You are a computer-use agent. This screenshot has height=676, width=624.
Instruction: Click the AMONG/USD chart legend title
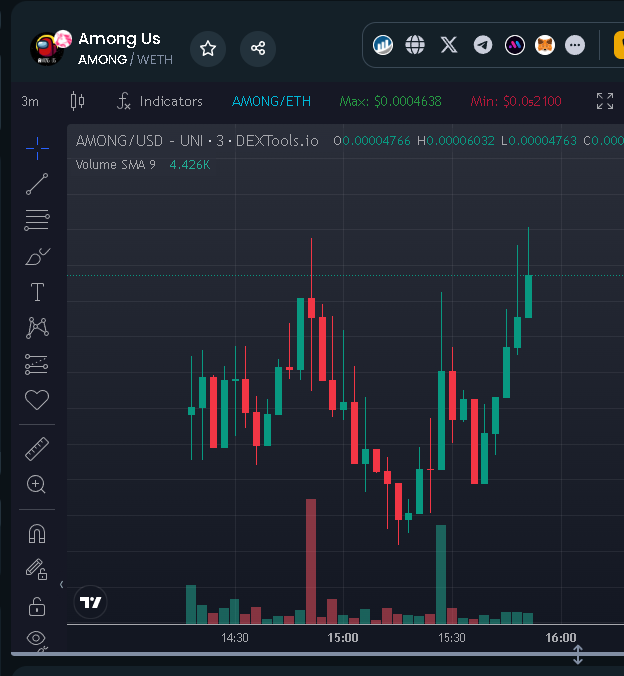pos(197,141)
